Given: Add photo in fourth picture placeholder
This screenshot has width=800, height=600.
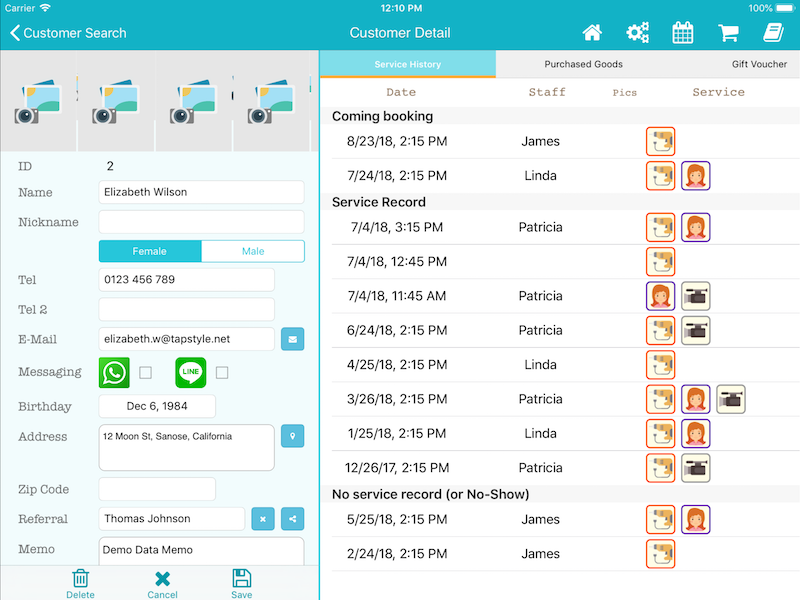Looking at the screenshot, I should coord(271,102).
